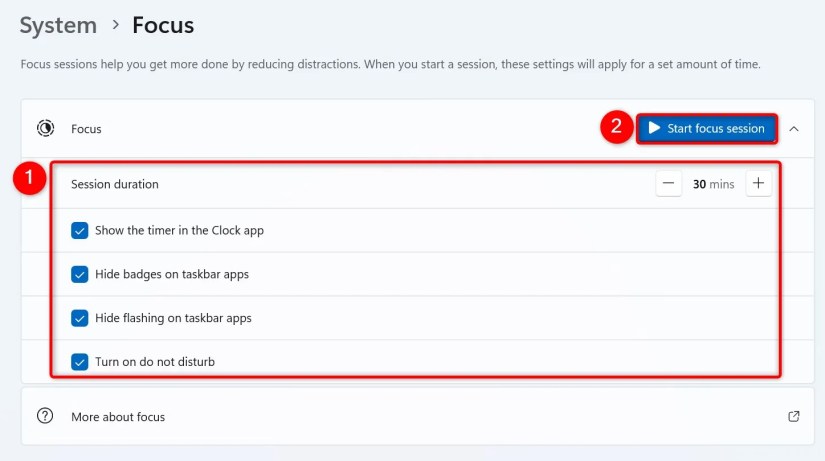
Task: Go back to System in the breadcrumb
Action: pyautogui.click(x=58, y=25)
